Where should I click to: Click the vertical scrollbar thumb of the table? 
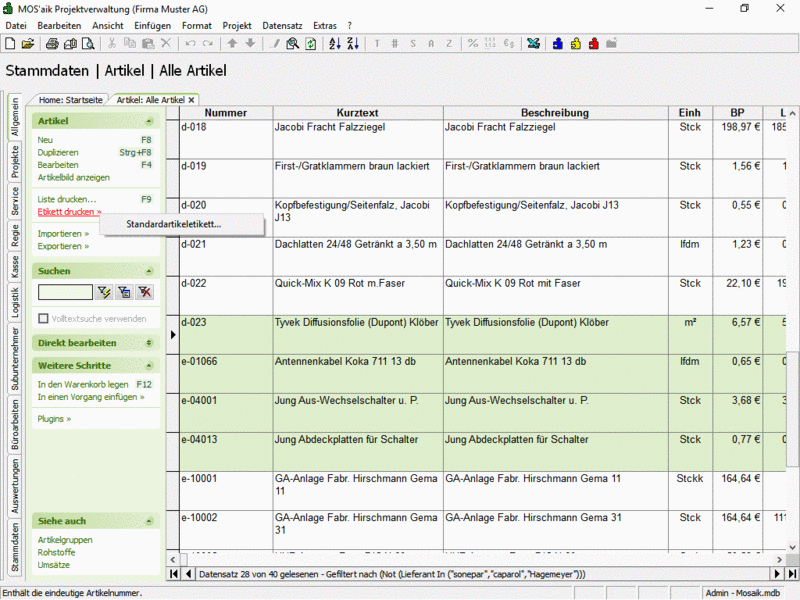click(792, 410)
